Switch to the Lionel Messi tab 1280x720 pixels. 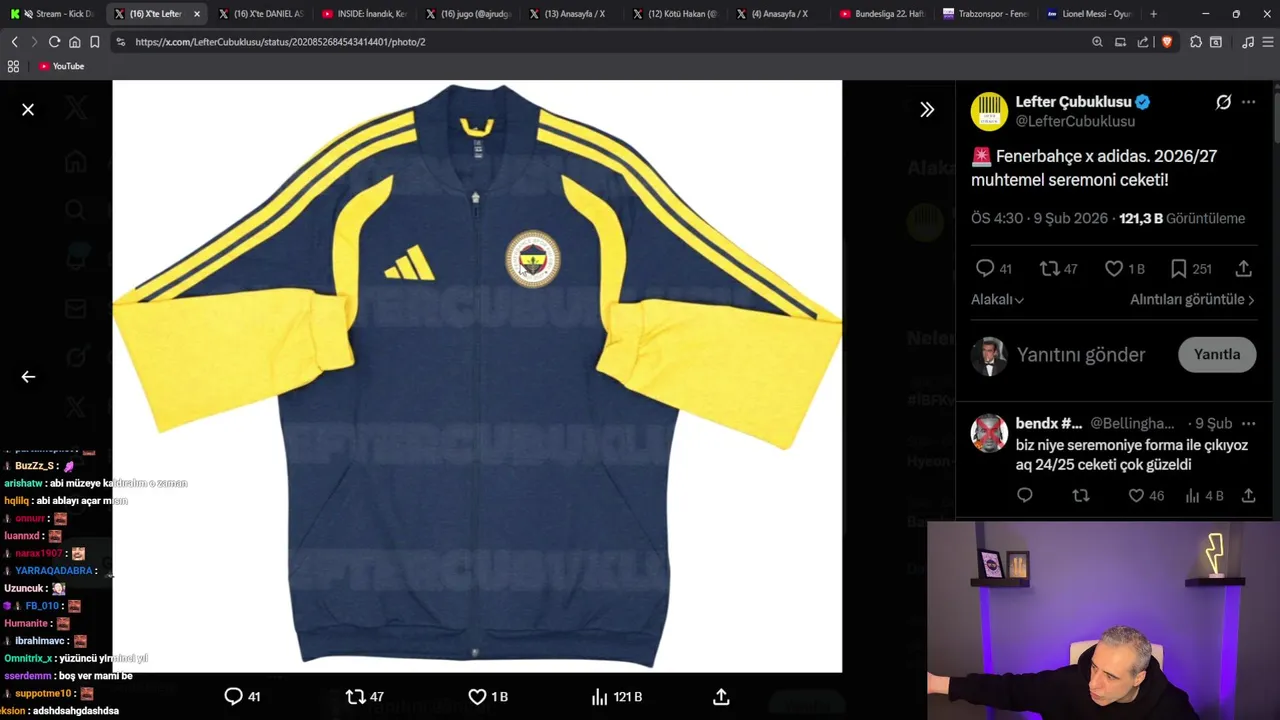pyautogui.click(x=1090, y=14)
